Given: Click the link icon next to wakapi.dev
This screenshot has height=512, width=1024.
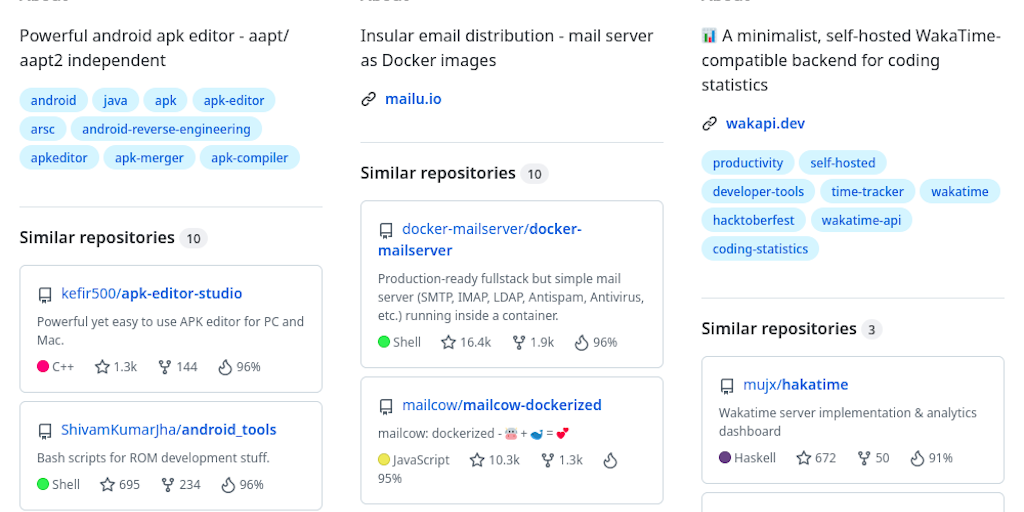Looking at the screenshot, I should coord(710,124).
